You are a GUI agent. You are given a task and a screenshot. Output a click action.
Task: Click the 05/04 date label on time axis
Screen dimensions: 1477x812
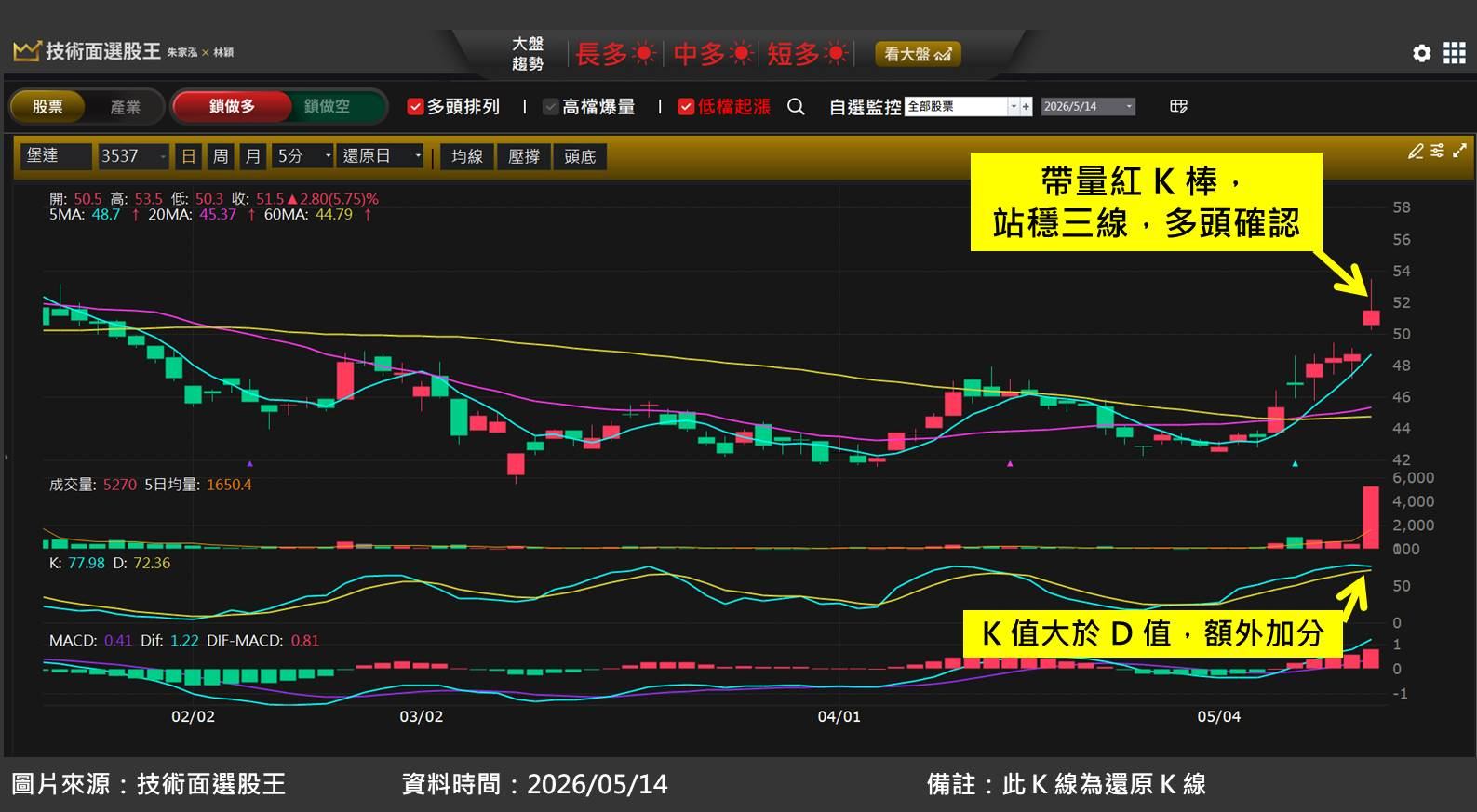point(1218,716)
